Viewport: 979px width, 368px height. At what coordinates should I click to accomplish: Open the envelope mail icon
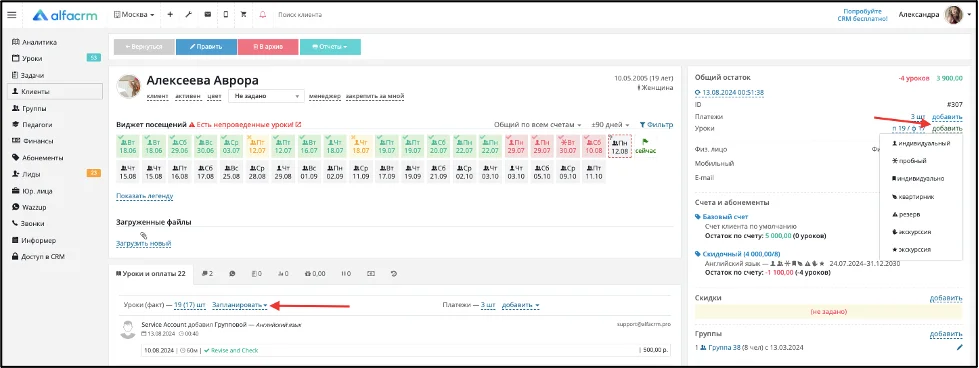(x=207, y=14)
